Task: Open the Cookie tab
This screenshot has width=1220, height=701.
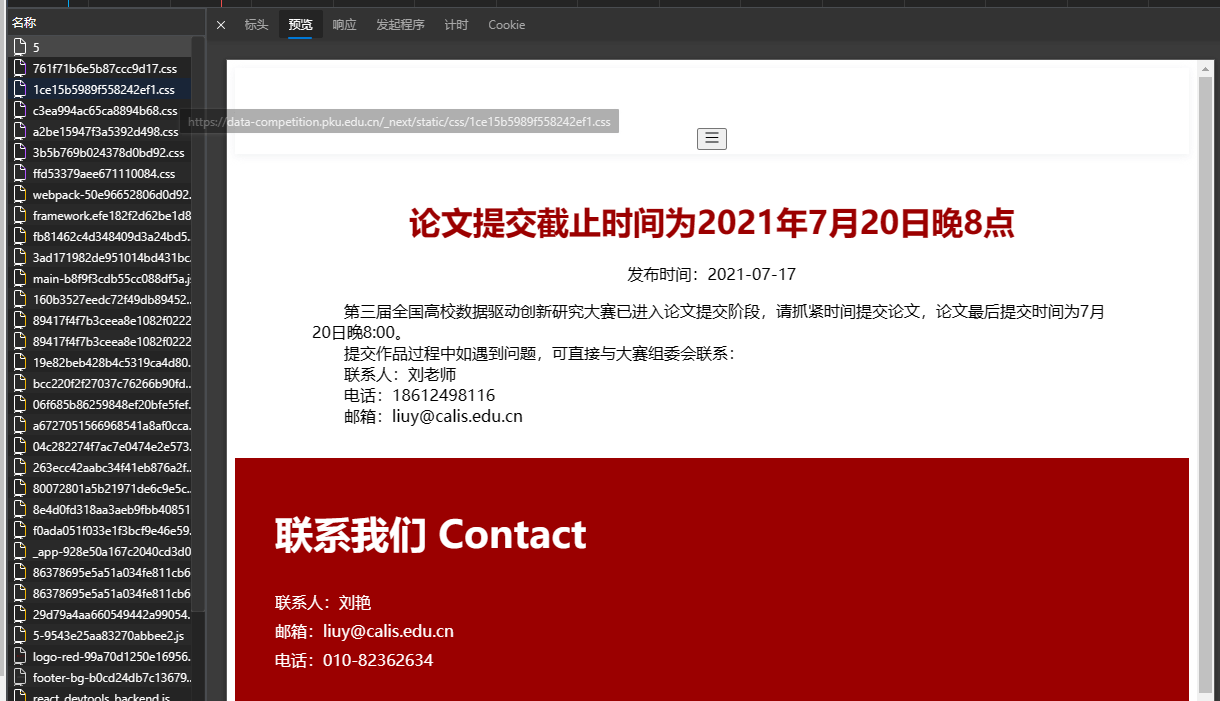Action: coord(506,25)
